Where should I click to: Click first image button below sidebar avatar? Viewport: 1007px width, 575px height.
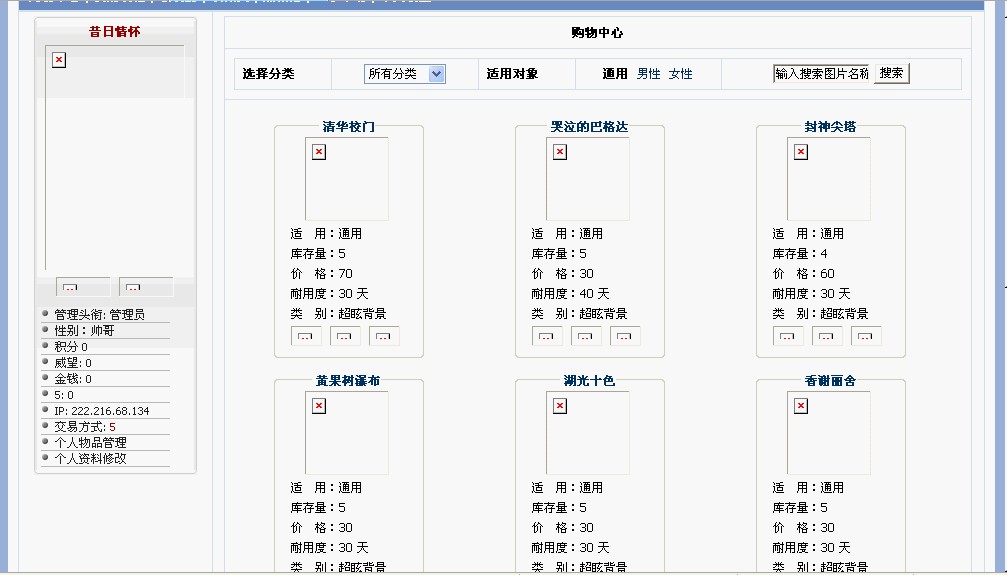[x=83, y=287]
